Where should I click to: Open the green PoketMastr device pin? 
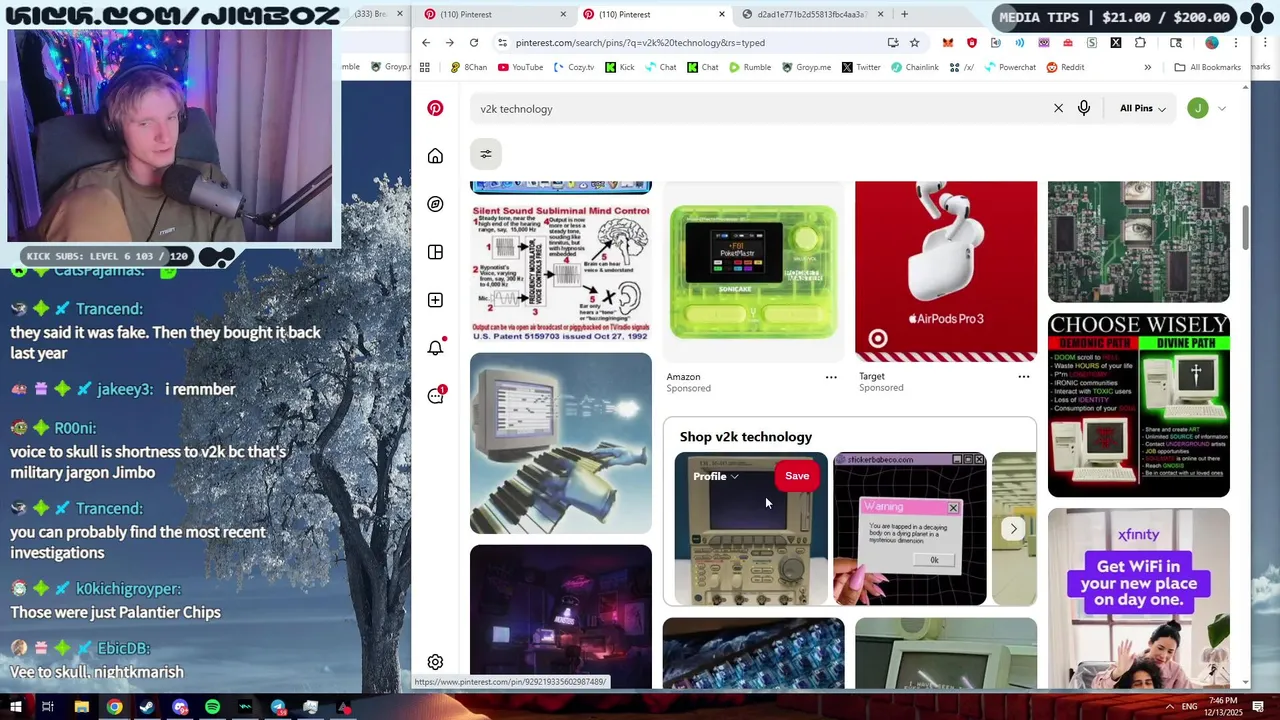754,272
